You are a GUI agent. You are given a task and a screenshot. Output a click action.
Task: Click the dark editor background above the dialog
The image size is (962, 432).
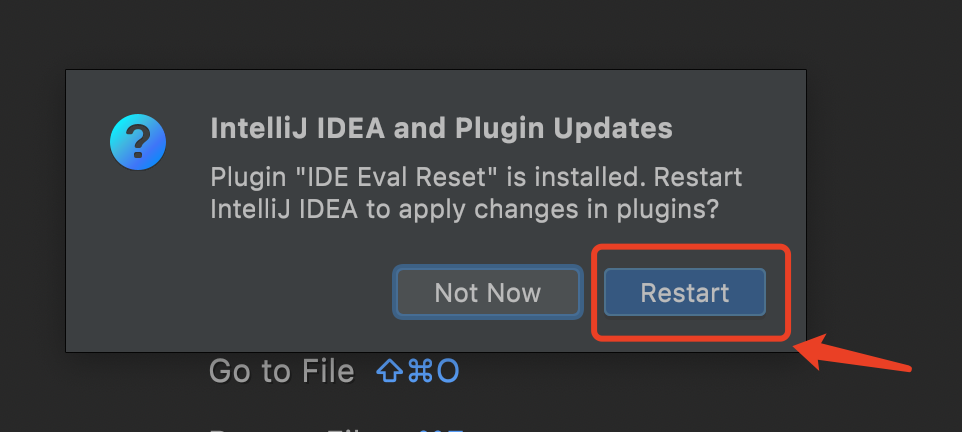pos(481,34)
